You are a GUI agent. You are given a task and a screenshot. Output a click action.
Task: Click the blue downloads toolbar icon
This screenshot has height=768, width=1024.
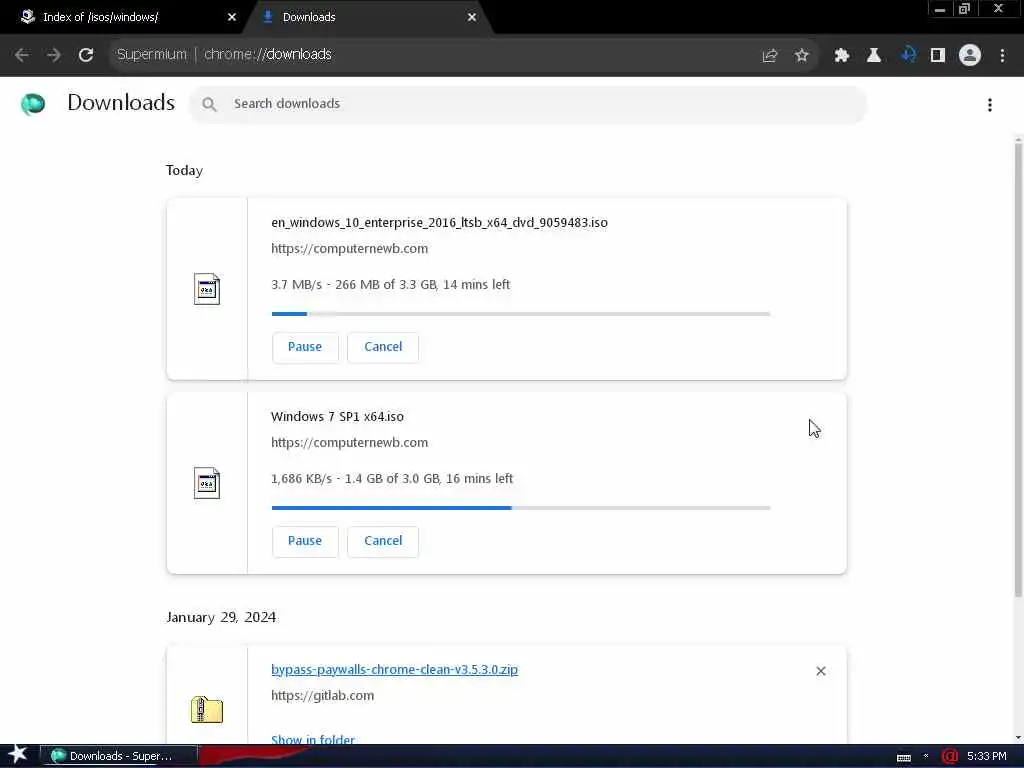(908, 55)
